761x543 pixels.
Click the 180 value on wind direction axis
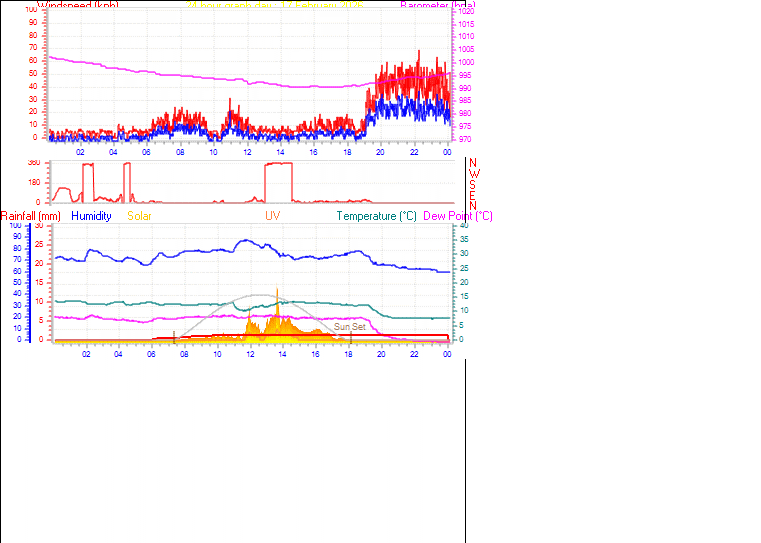coord(34,182)
